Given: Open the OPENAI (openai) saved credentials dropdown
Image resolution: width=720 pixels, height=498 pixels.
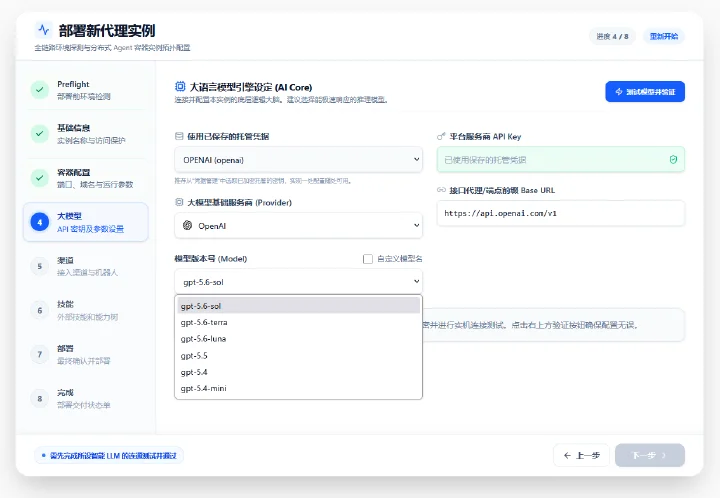Looking at the screenshot, I should coord(298,160).
